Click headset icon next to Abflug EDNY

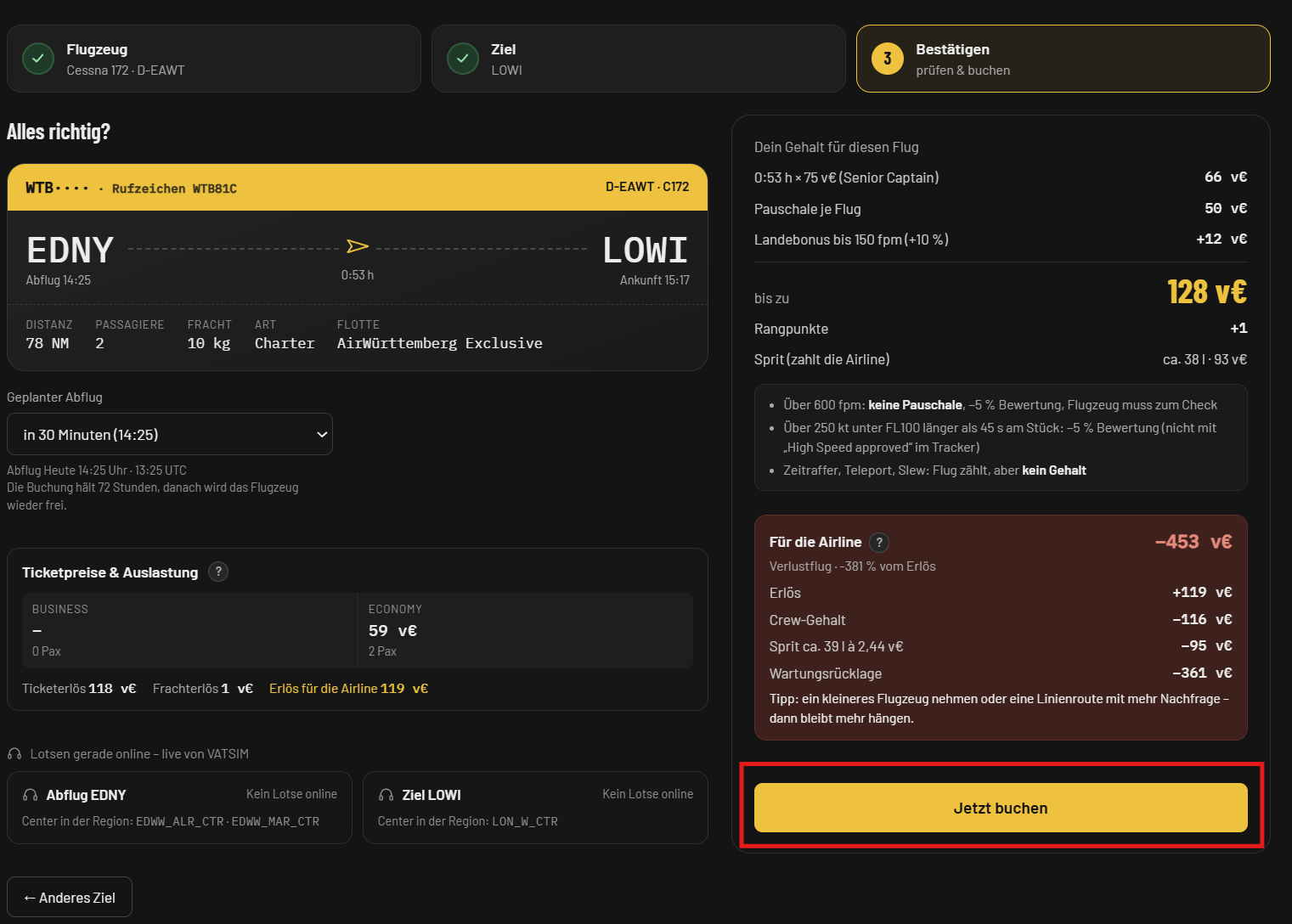click(30, 795)
